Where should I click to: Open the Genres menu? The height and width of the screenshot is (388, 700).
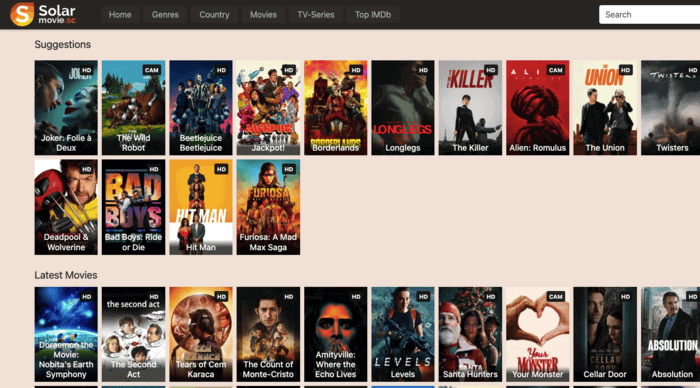click(165, 15)
